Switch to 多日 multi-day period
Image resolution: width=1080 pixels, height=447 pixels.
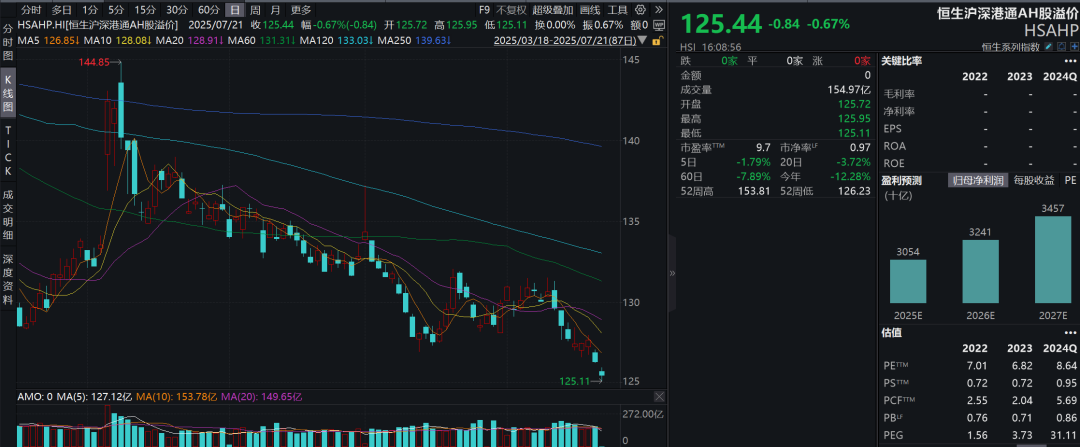61,10
